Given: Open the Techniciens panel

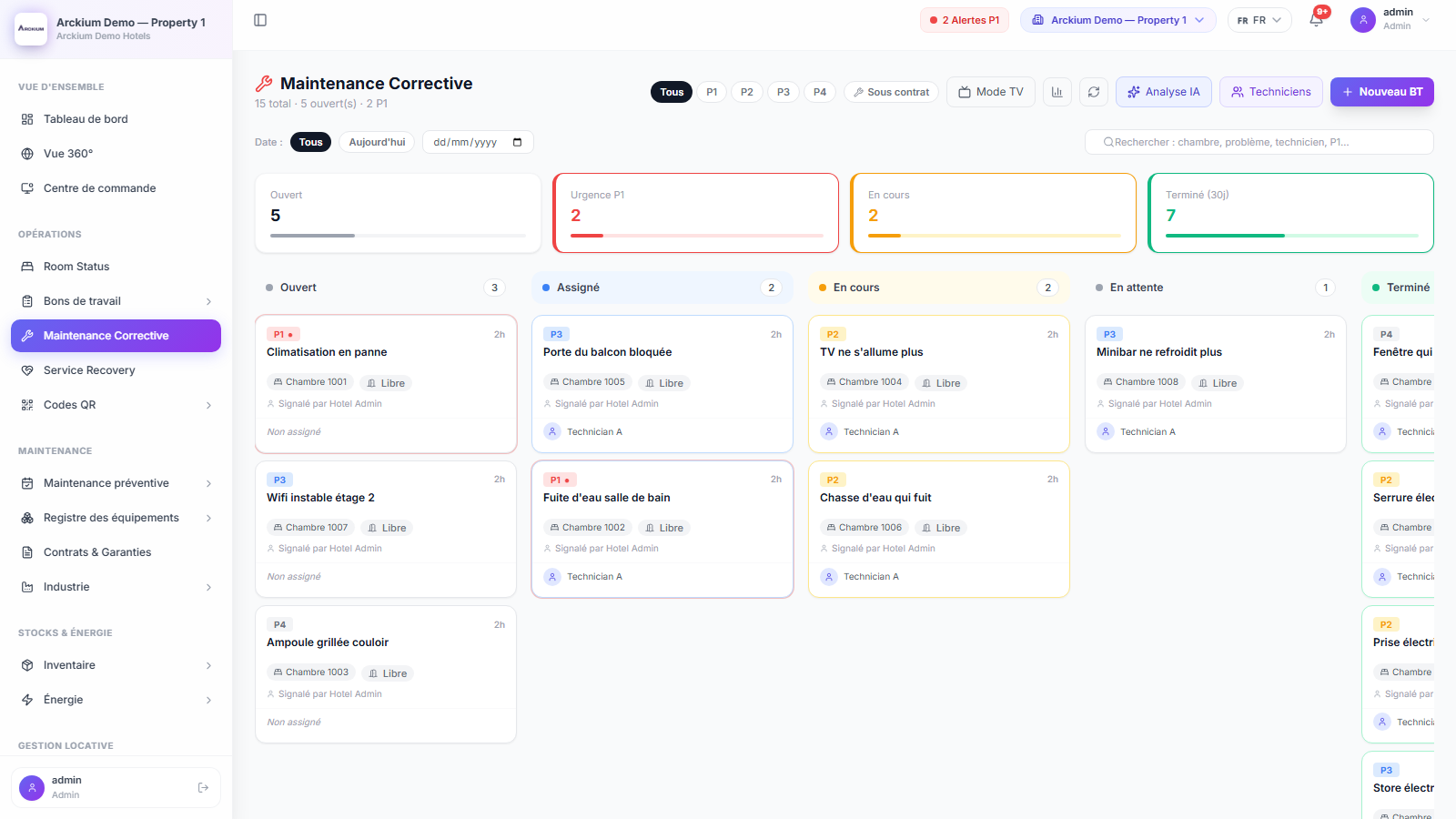Looking at the screenshot, I should pyautogui.click(x=1271, y=92).
